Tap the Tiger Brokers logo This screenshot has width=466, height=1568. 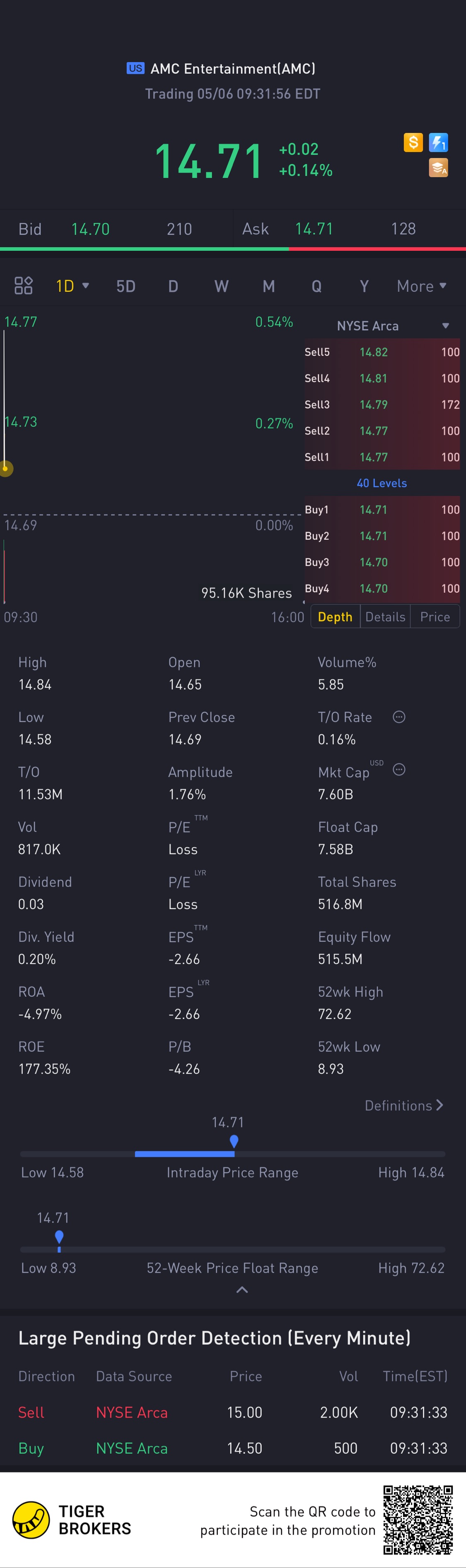(31, 1520)
